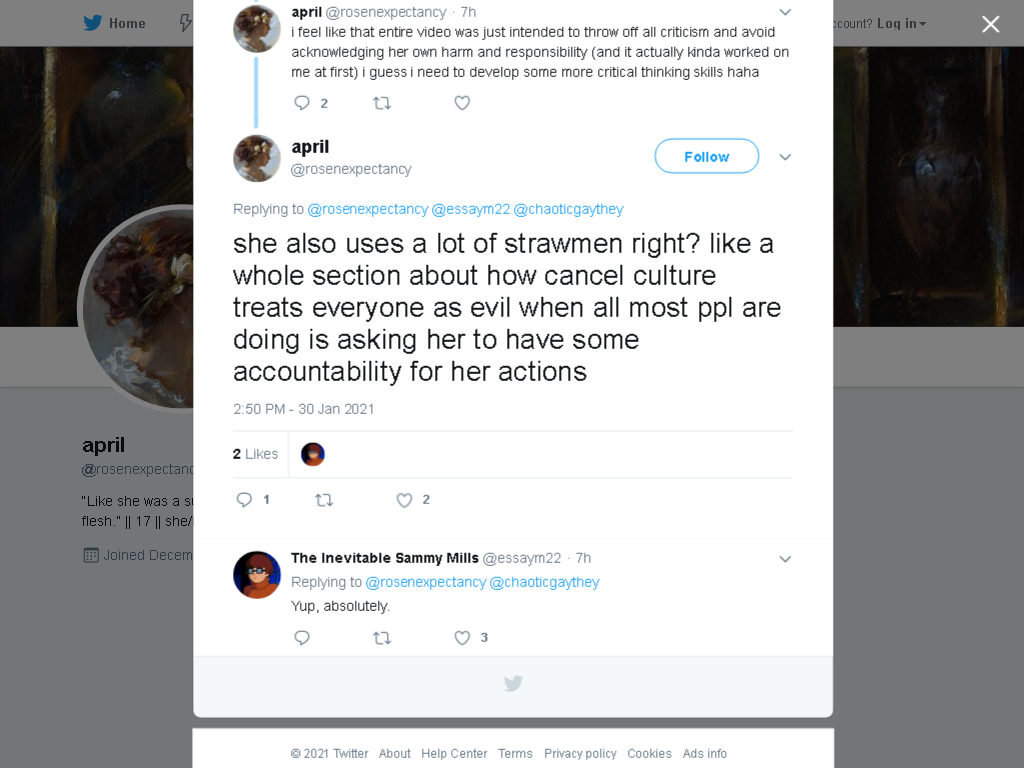The width and height of the screenshot is (1024, 768).
Task: Close the tweet overlay
Action: tap(991, 24)
